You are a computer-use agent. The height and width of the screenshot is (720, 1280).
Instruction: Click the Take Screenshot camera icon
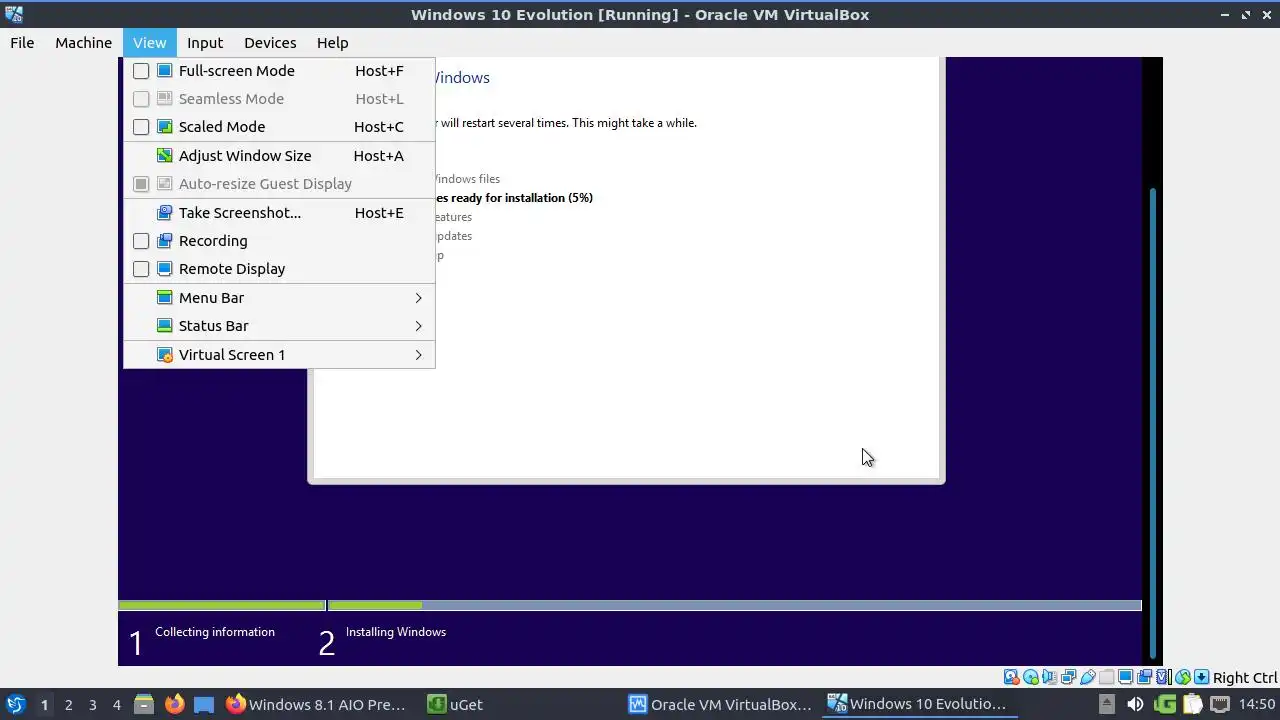[165, 213]
